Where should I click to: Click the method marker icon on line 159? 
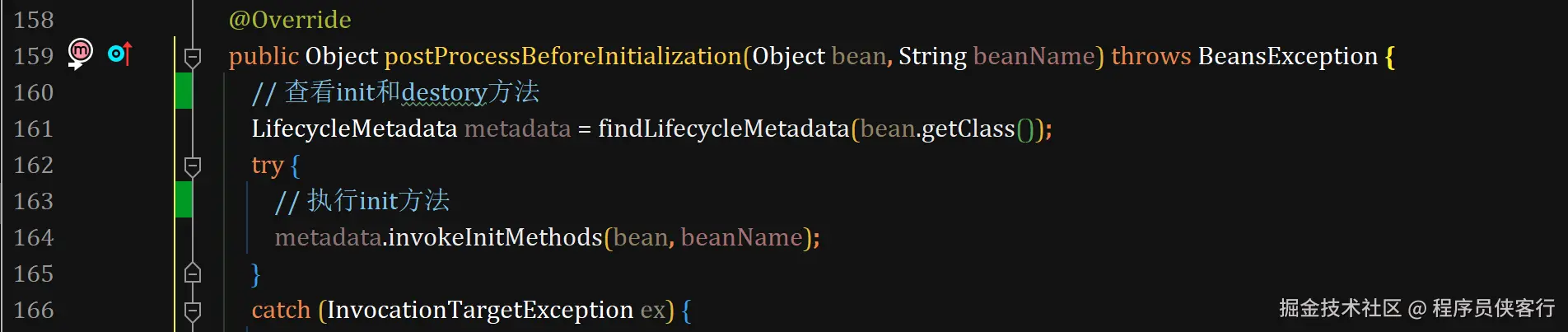click(80, 54)
